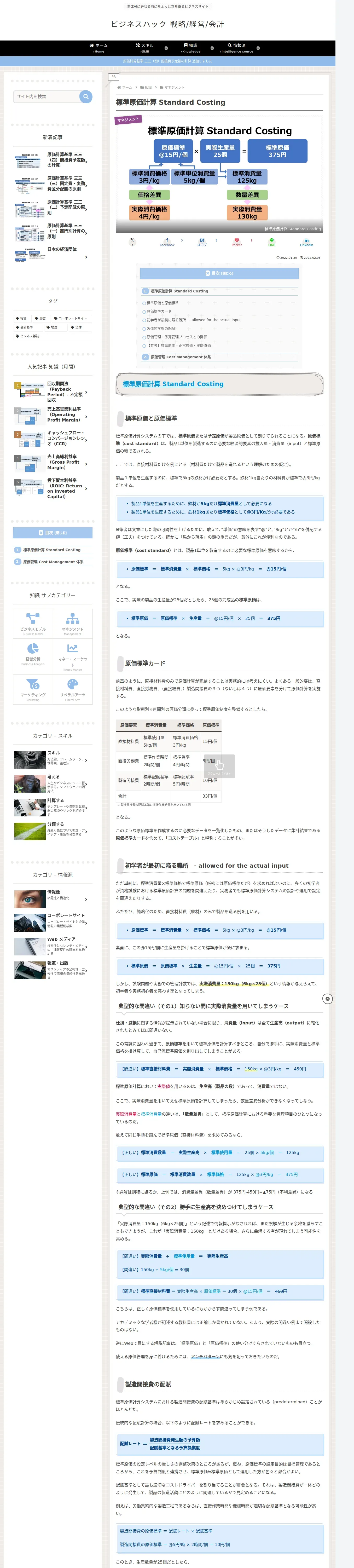Image resolution: width=354 pixels, height=1568 pixels.
Task: Jump to 標準原価と原価標準 in contents
Action: click(x=163, y=303)
